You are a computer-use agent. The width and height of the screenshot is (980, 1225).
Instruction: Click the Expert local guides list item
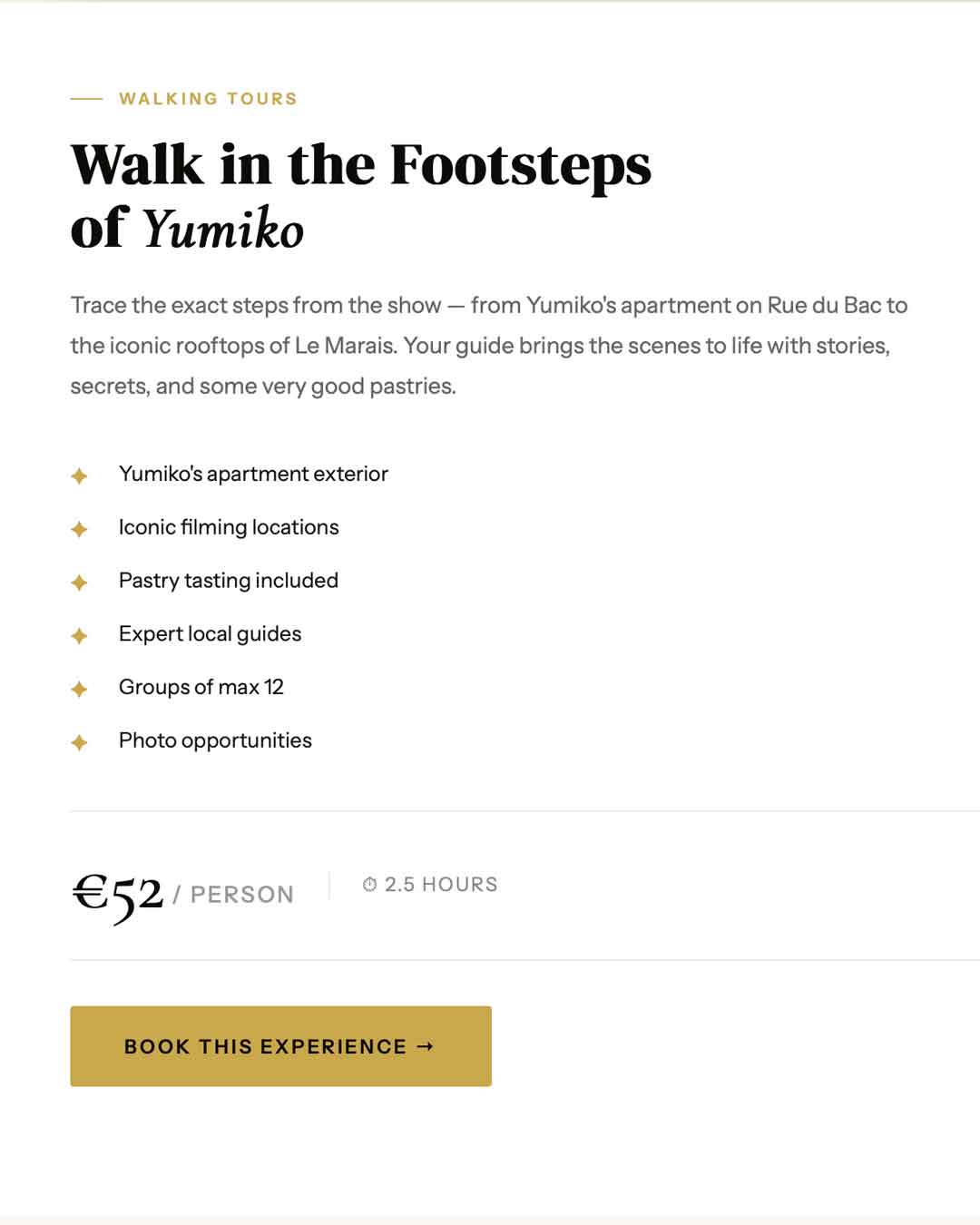pyautogui.click(x=210, y=634)
